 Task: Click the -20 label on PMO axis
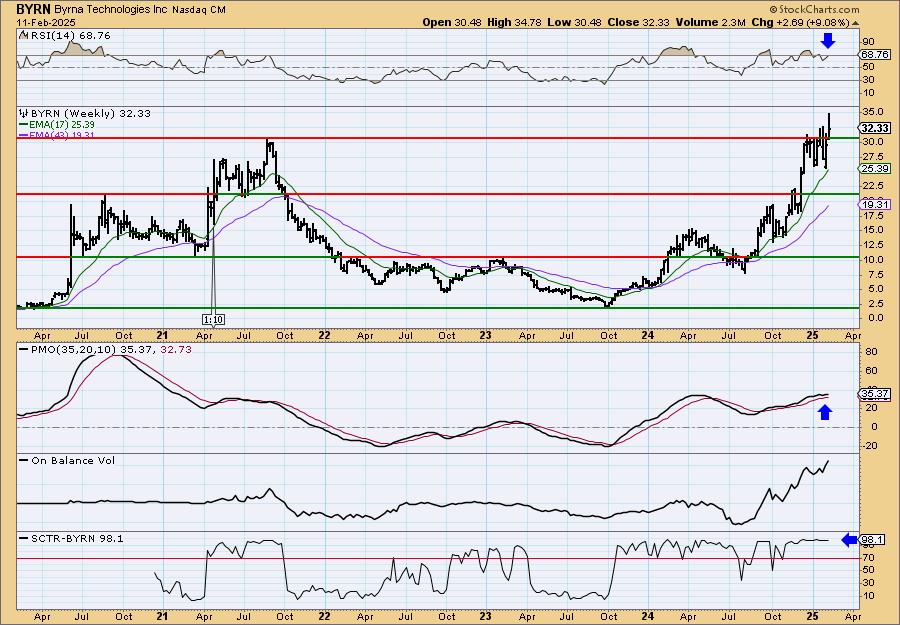pos(868,445)
